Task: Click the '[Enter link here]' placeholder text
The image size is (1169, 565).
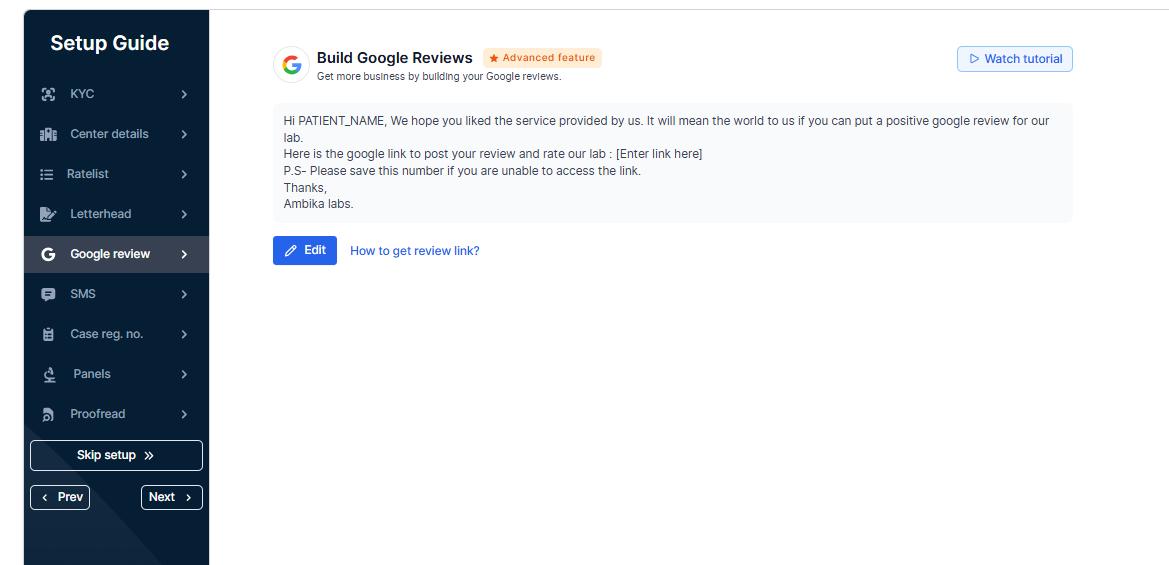Action: coord(659,154)
